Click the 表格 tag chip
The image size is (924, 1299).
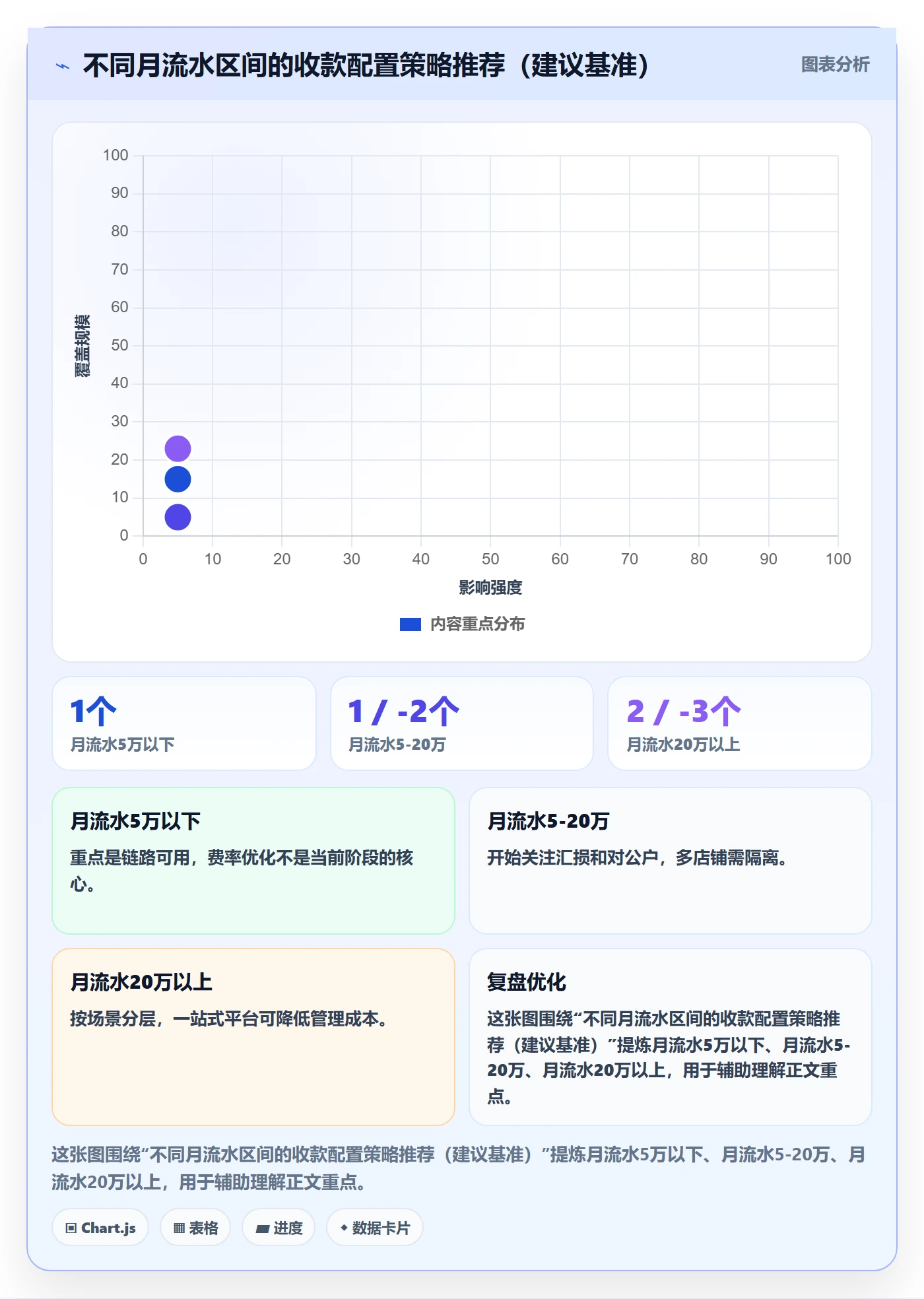coord(195,1228)
